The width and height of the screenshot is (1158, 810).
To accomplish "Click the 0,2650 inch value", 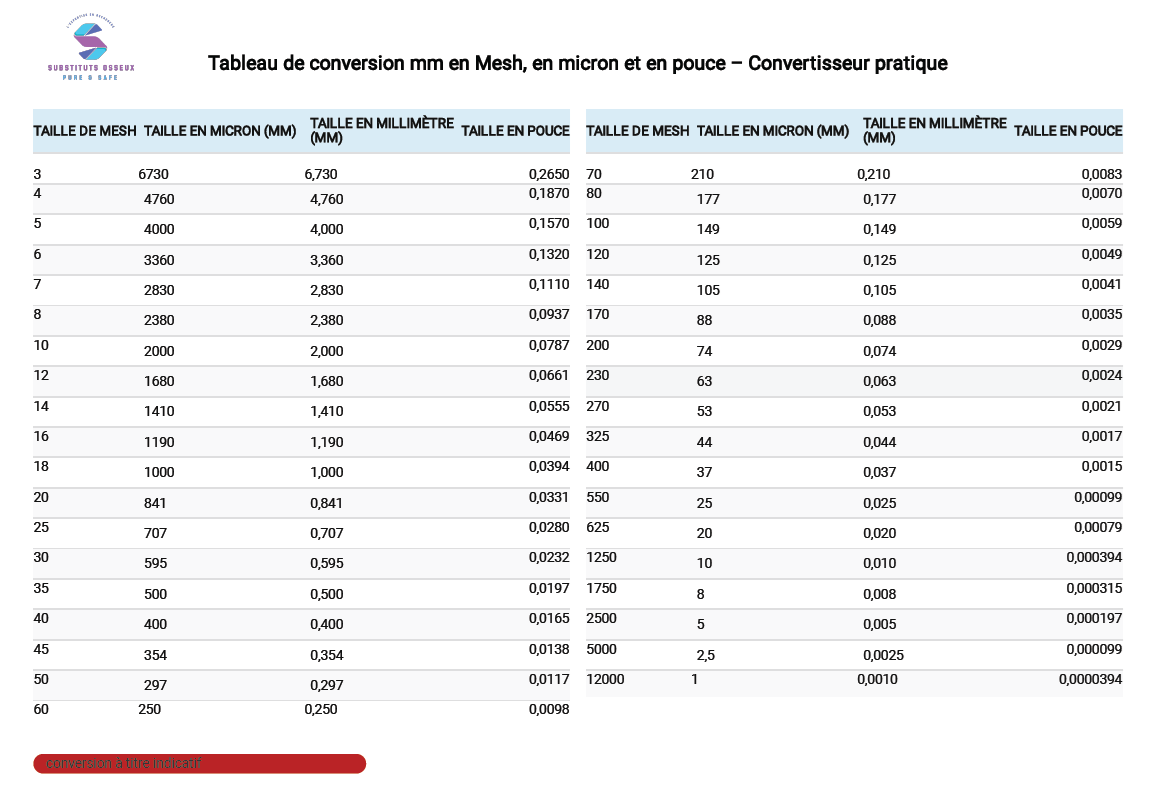I will [x=549, y=174].
